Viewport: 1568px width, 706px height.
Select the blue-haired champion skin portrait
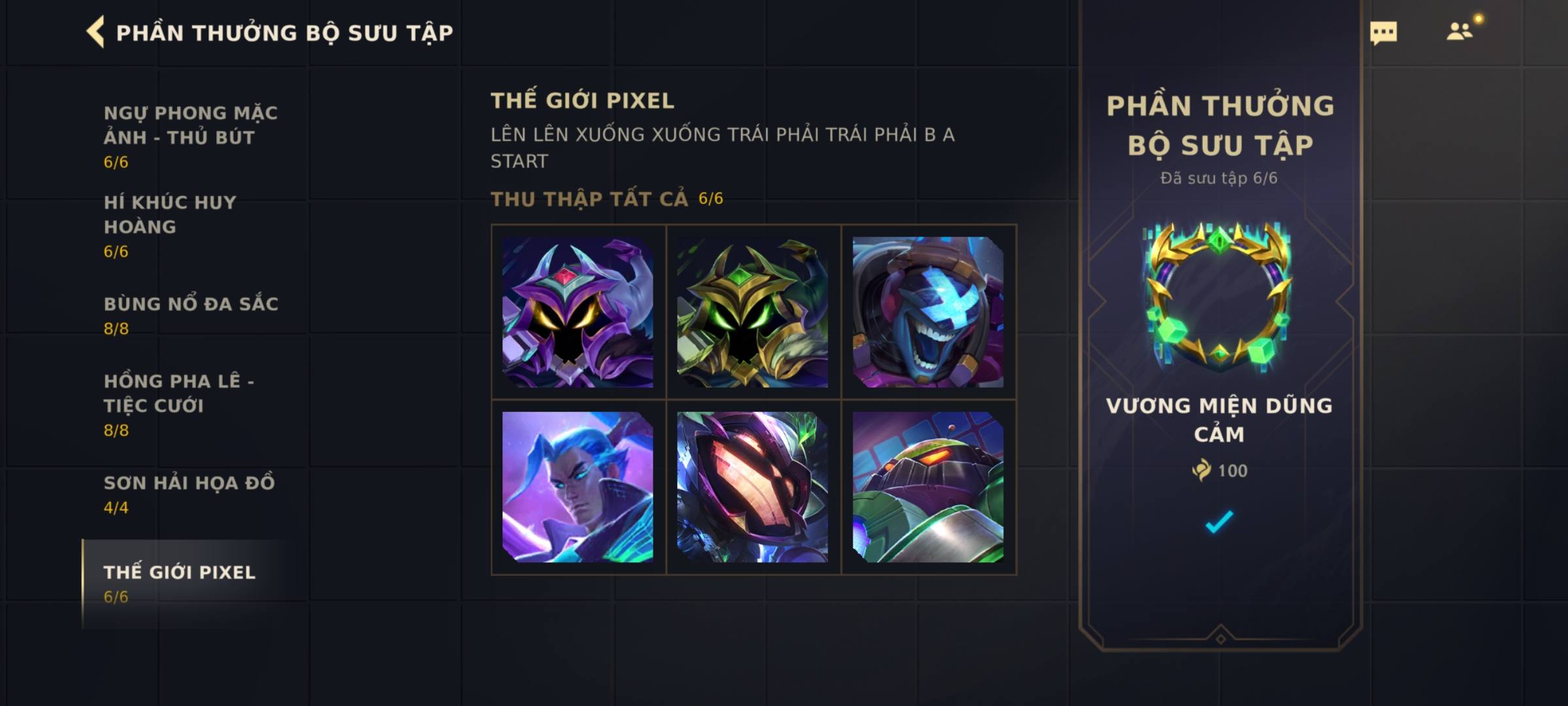click(578, 487)
